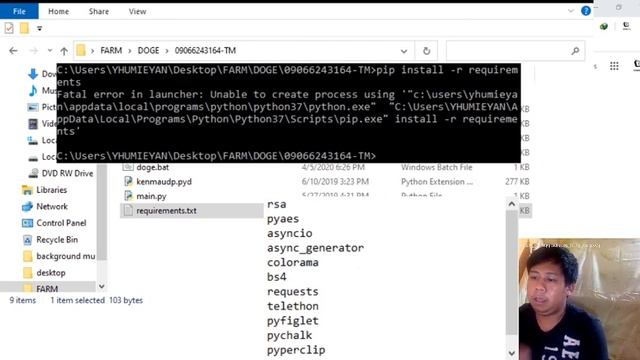Click the apps grid icon at right

pyautogui.click(x=614, y=65)
